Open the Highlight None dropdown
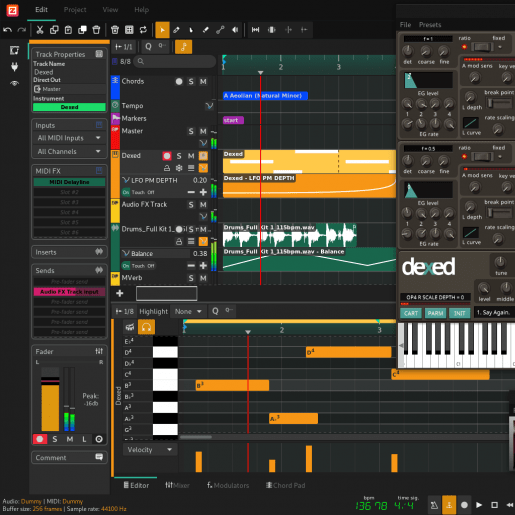This screenshot has width=515, height=515. pyautogui.click(x=188, y=312)
